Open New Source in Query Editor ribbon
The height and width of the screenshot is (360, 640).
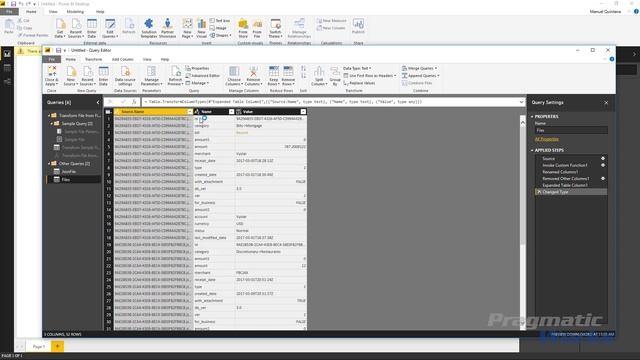pos(71,76)
